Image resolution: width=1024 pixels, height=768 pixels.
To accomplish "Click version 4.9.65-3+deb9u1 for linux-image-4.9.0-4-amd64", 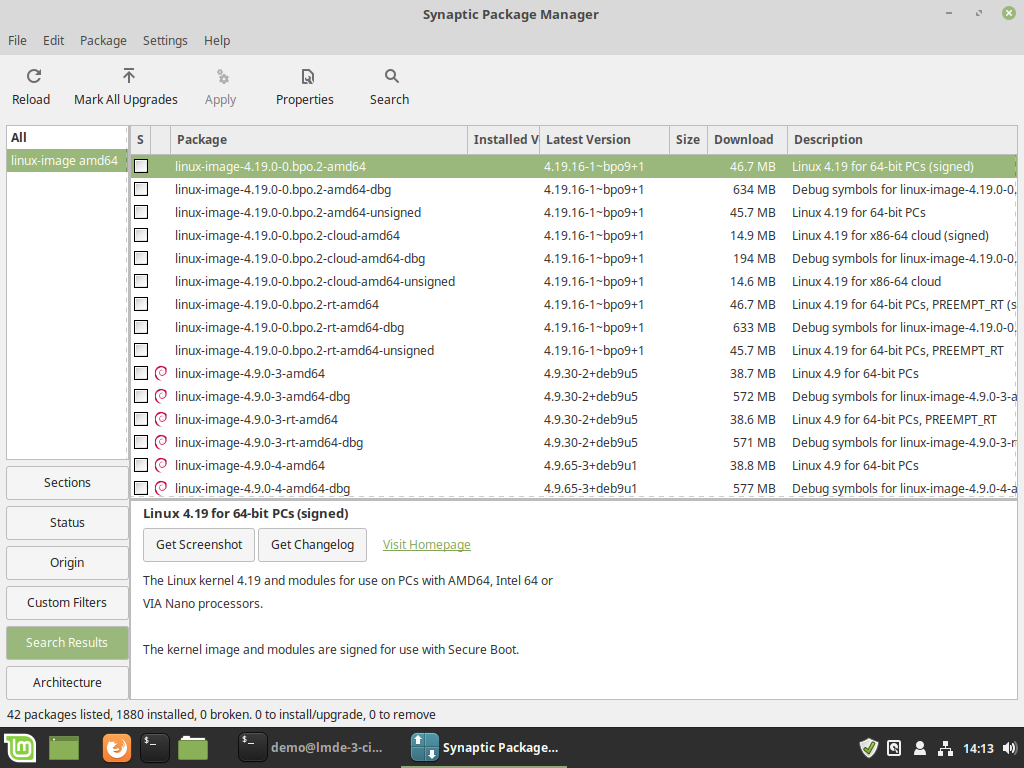I will [590, 466].
